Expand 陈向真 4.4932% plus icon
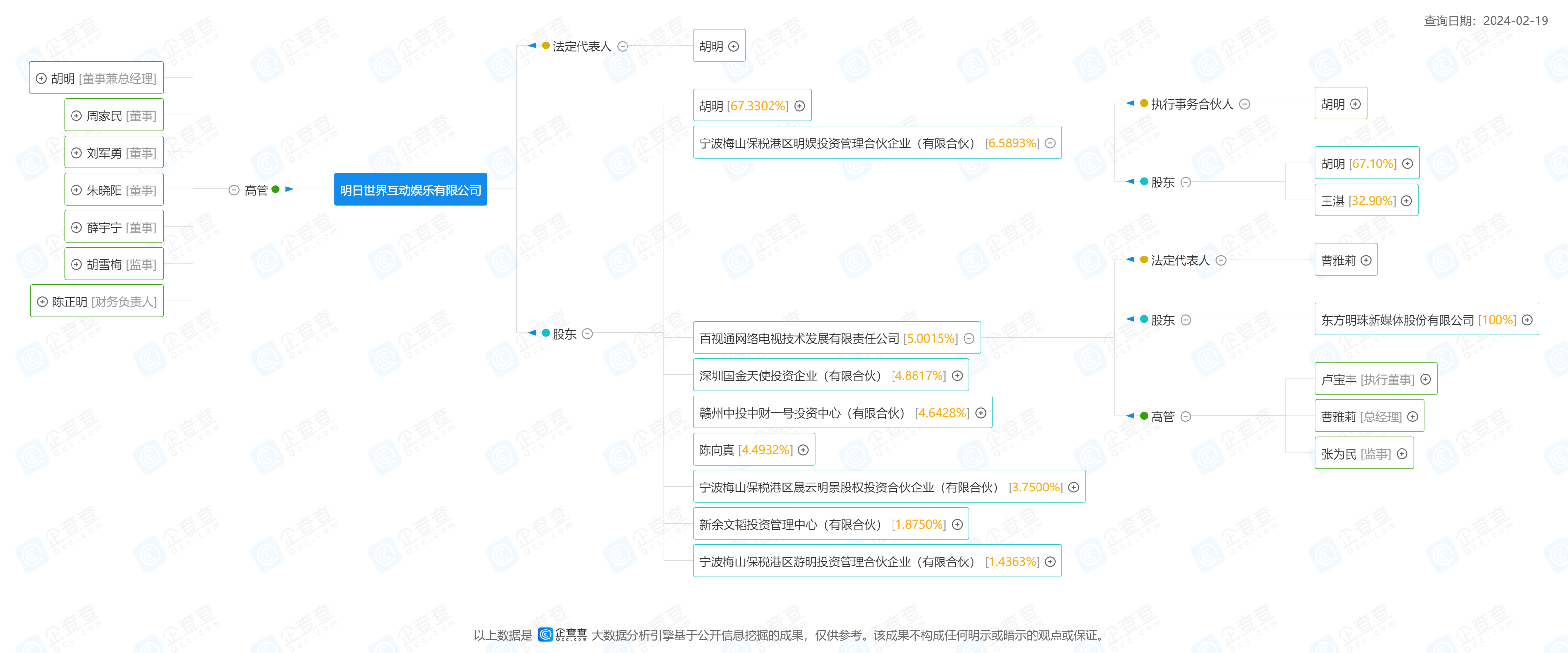1568x653 pixels. pyautogui.click(x=803, y=450)
